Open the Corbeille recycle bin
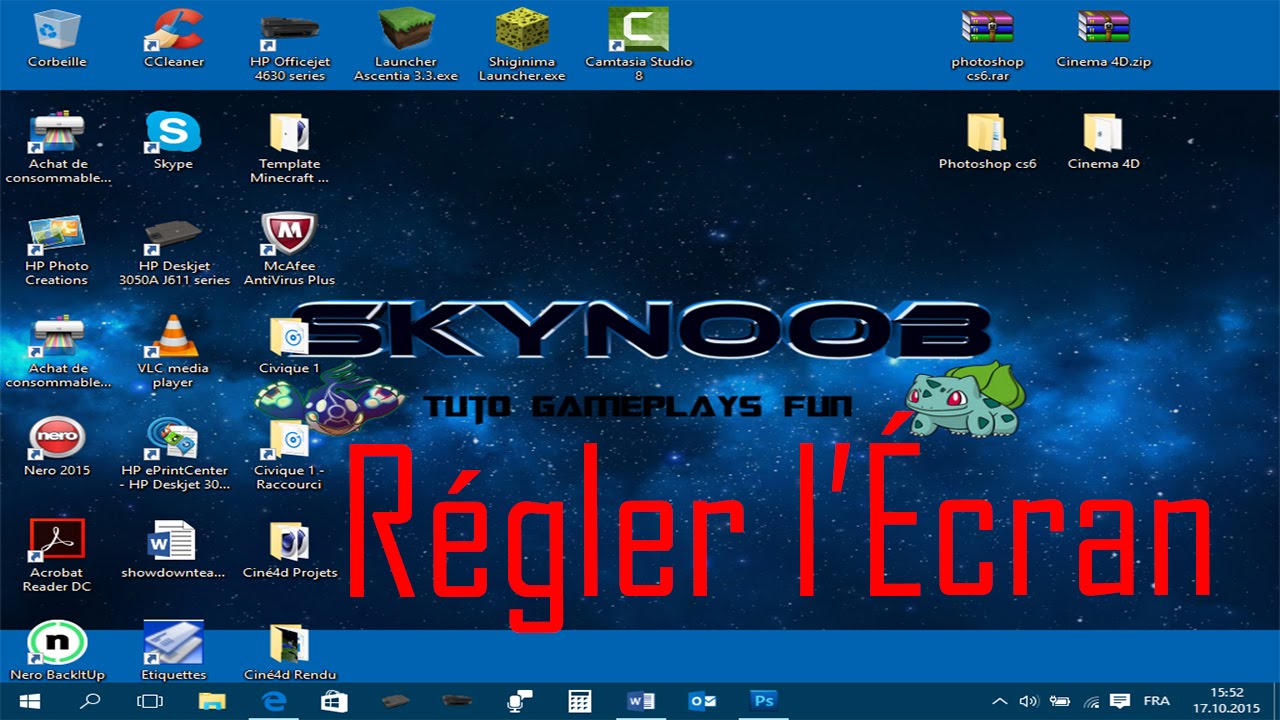Viewport: 1280px width, 720px height. point(57,38)
